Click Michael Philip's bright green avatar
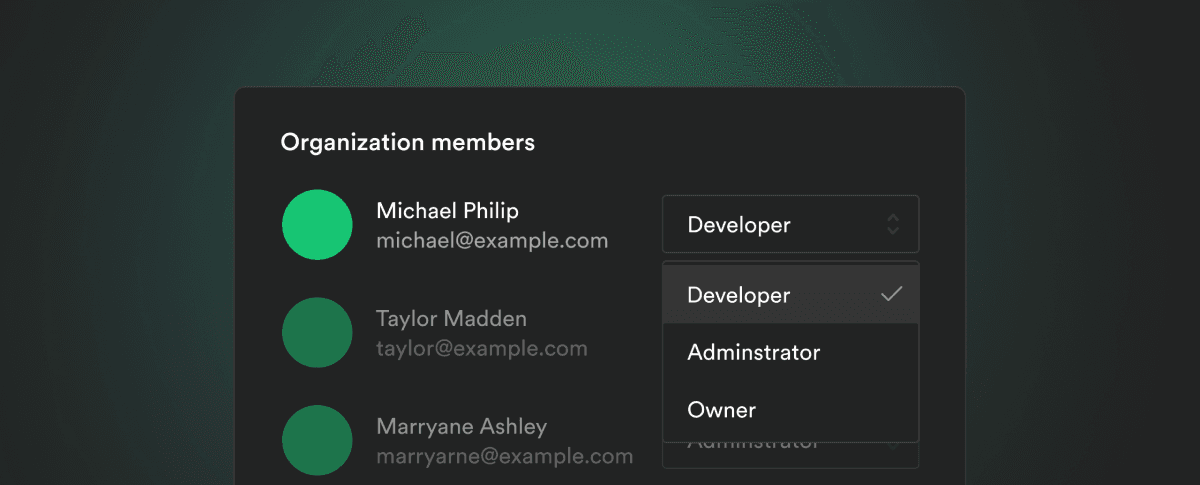The height and width of the screenshot is (485, 1200). [x=317, y=225]
